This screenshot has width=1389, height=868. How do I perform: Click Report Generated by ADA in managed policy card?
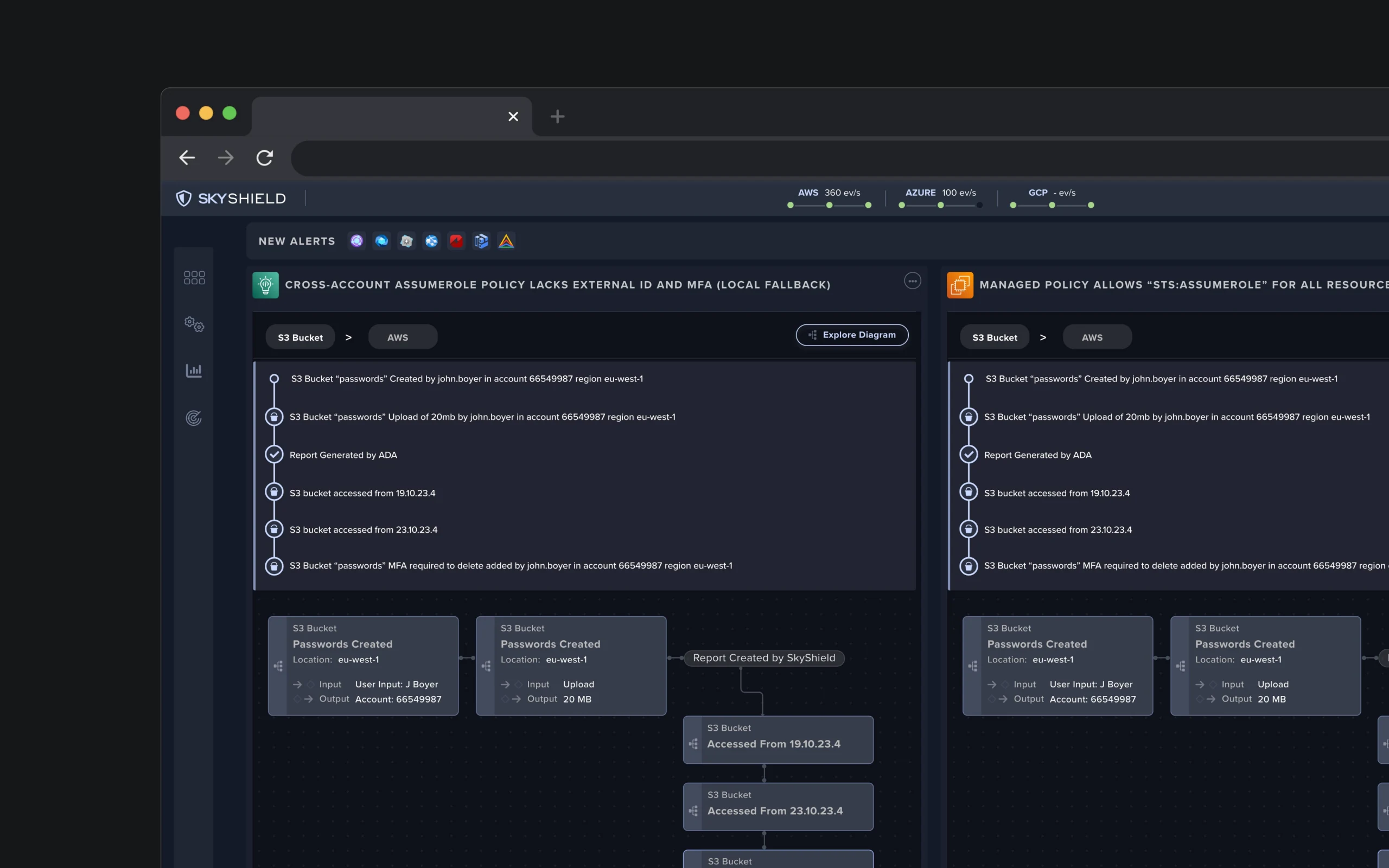[x=1038, y=455]
